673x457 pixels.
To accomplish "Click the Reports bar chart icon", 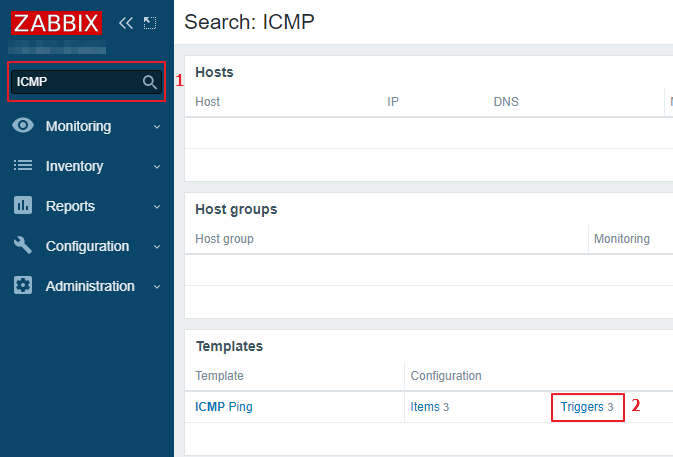I will pyautogui.click(x=23, y=205).
